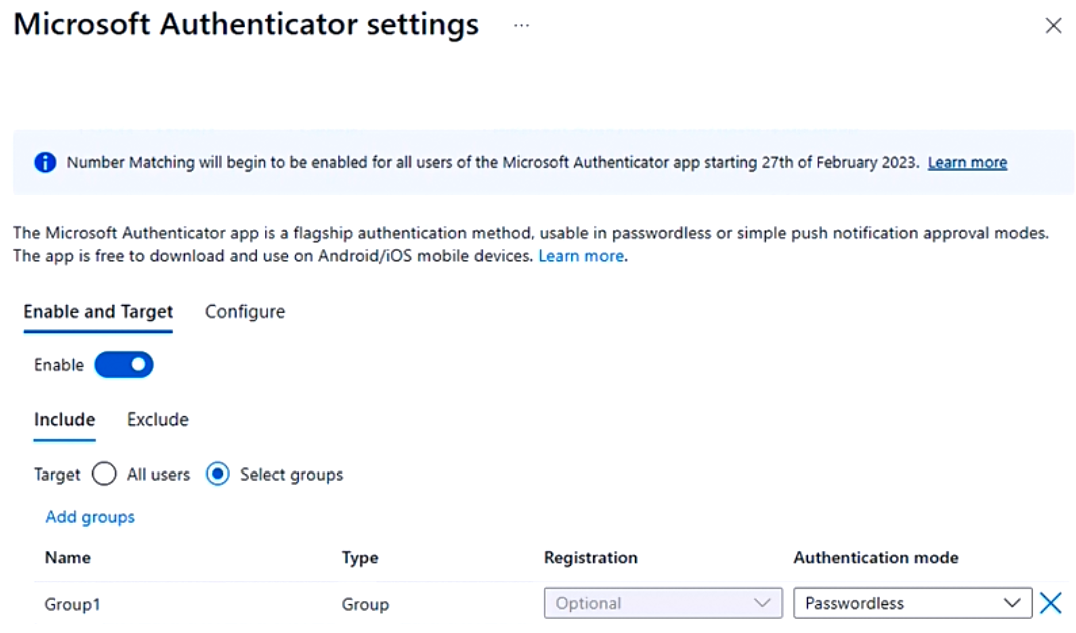The width and height of the screenshot is (1076, 633).
Task: Turn off the Enable toggle switch
Action: point(124,365)
